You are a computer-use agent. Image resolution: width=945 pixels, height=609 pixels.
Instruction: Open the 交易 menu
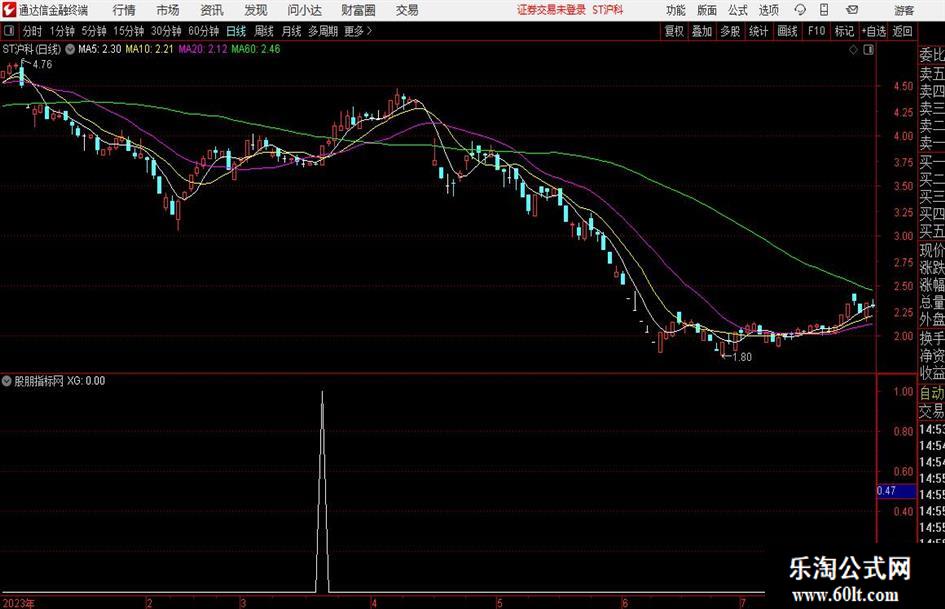pos(407,10)
